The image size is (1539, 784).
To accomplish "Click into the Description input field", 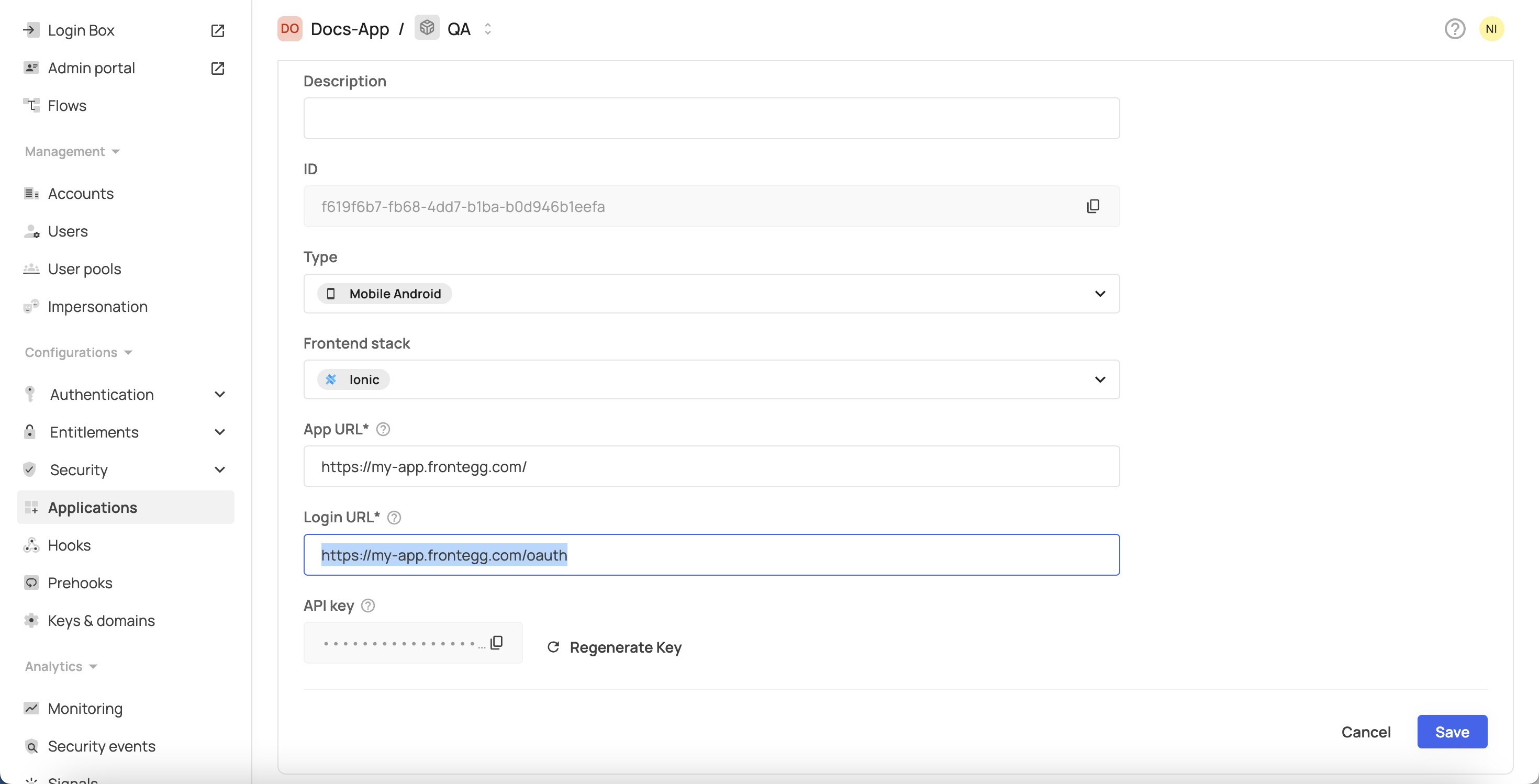I will coord(711,118).
